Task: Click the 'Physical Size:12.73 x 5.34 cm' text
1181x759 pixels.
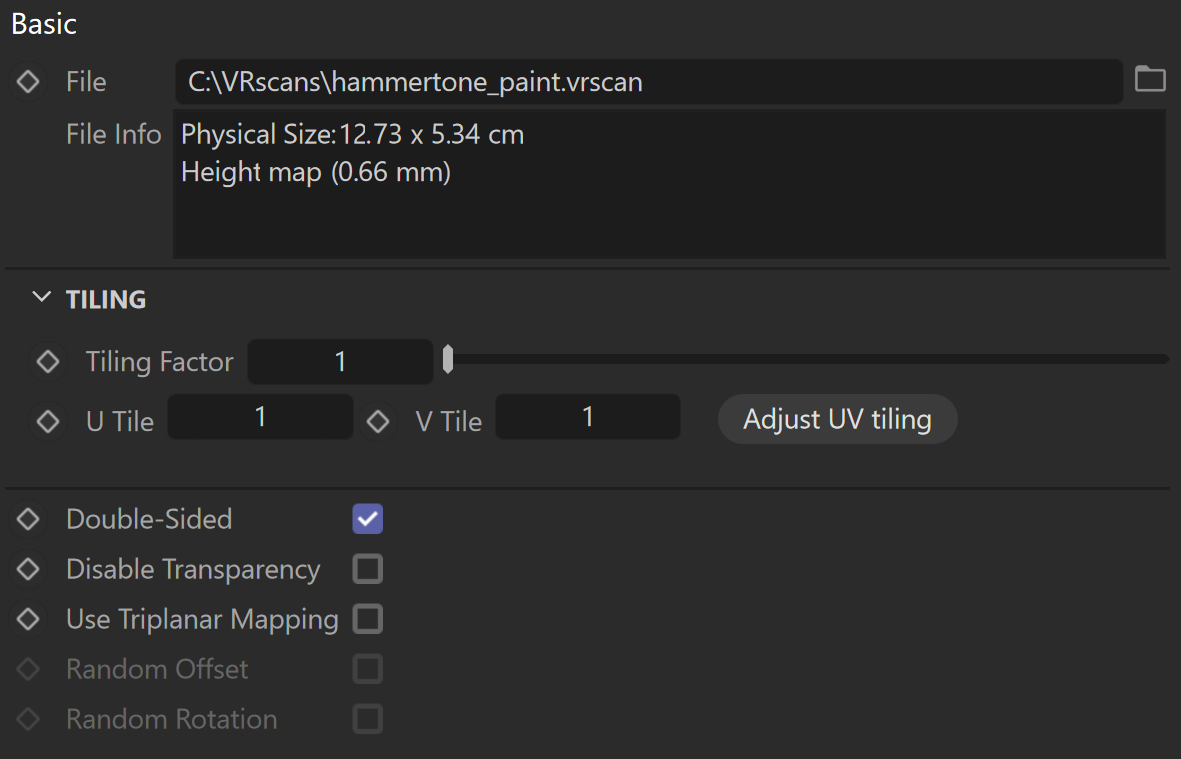Action: [352, 134]
